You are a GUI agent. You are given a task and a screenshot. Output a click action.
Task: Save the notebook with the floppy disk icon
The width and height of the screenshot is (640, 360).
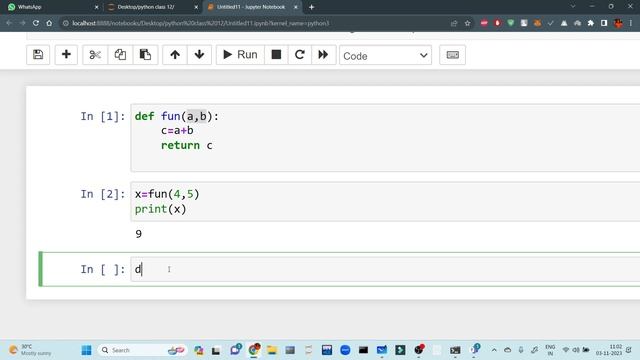(38, 55)
